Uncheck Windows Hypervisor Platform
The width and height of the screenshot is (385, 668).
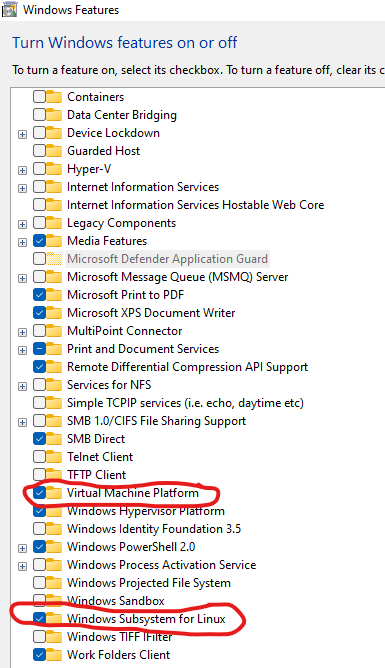pos(39,511)
